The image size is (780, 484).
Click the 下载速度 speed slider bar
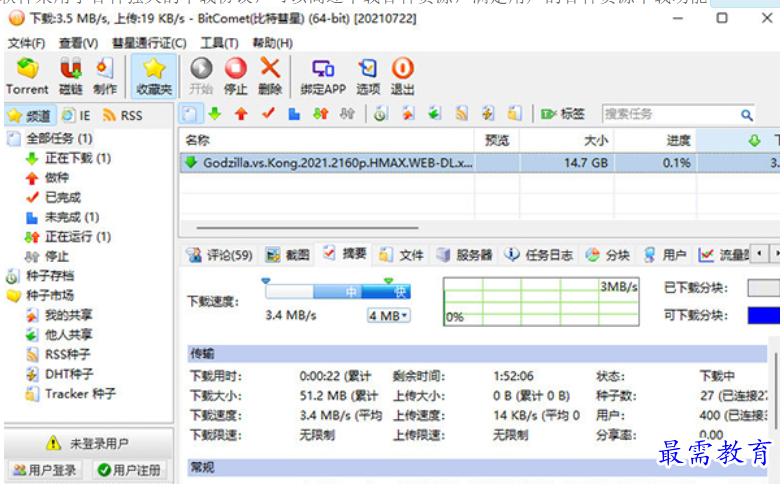pos(338,291)
